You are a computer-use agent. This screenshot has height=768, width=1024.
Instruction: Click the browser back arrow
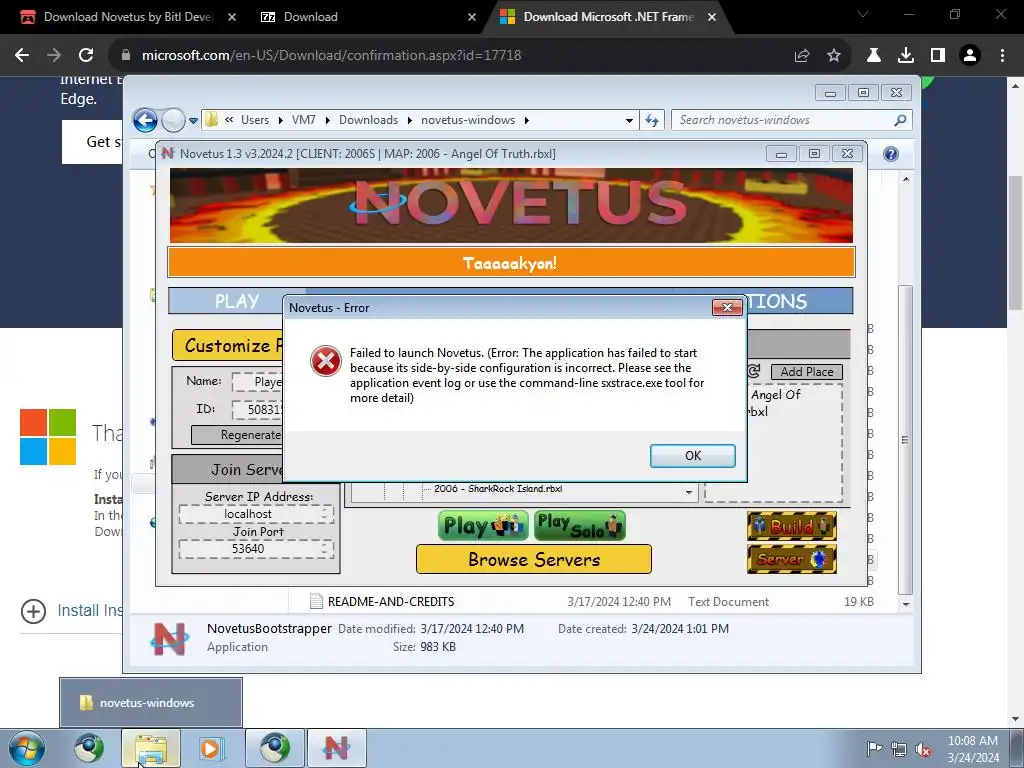(22, 56)
